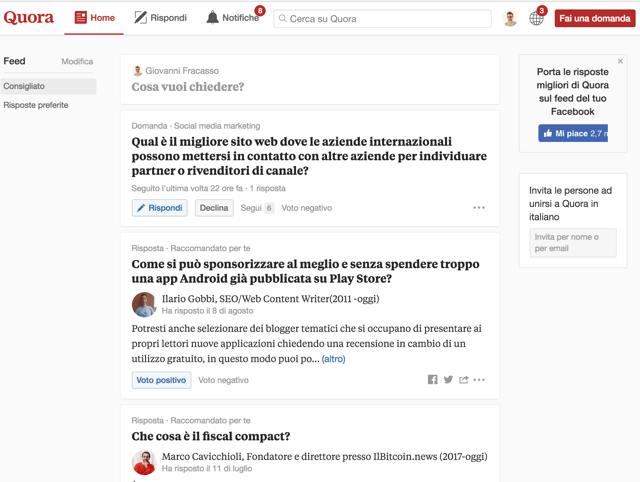Share Ilario Gobbi answer on Facebook

(x=432, y=380)
